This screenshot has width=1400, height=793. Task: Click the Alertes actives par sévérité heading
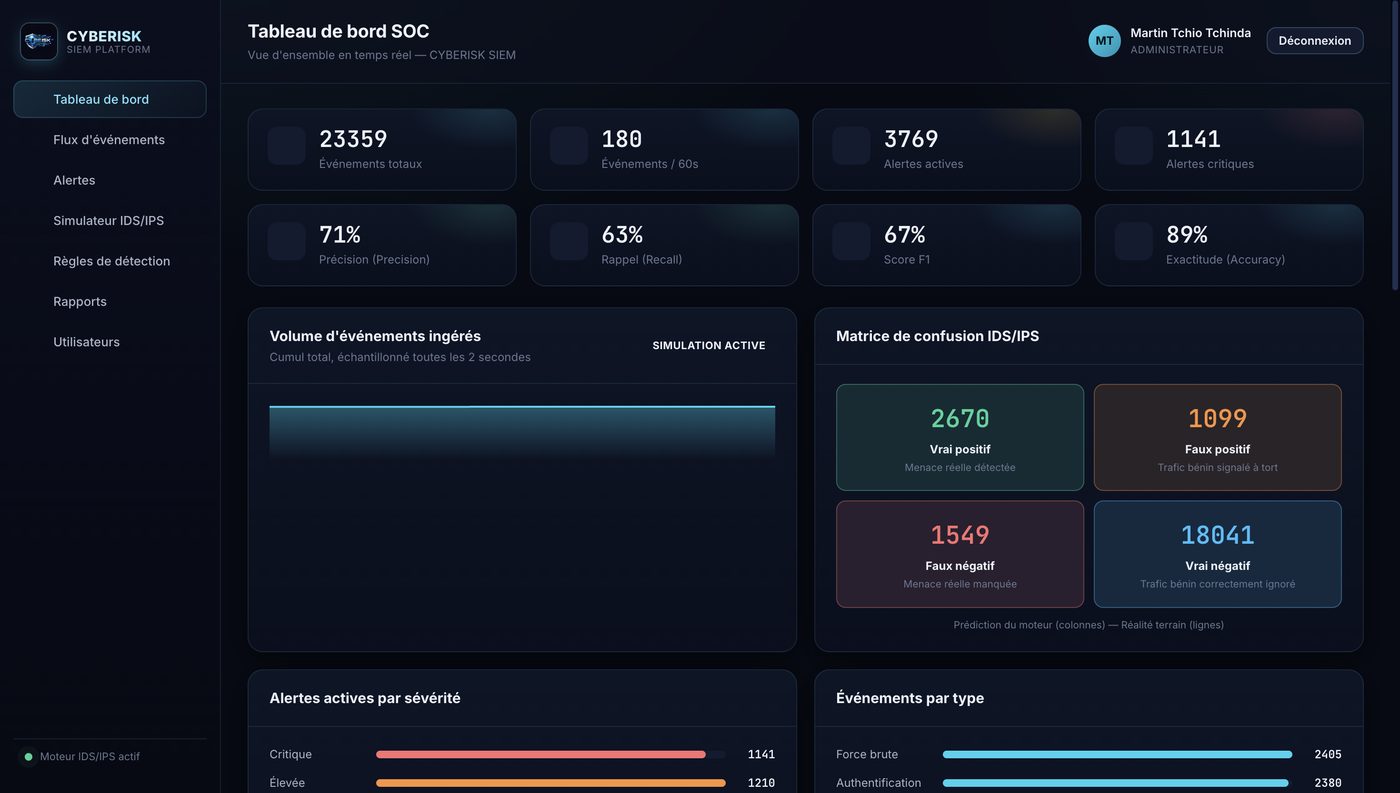365,698
